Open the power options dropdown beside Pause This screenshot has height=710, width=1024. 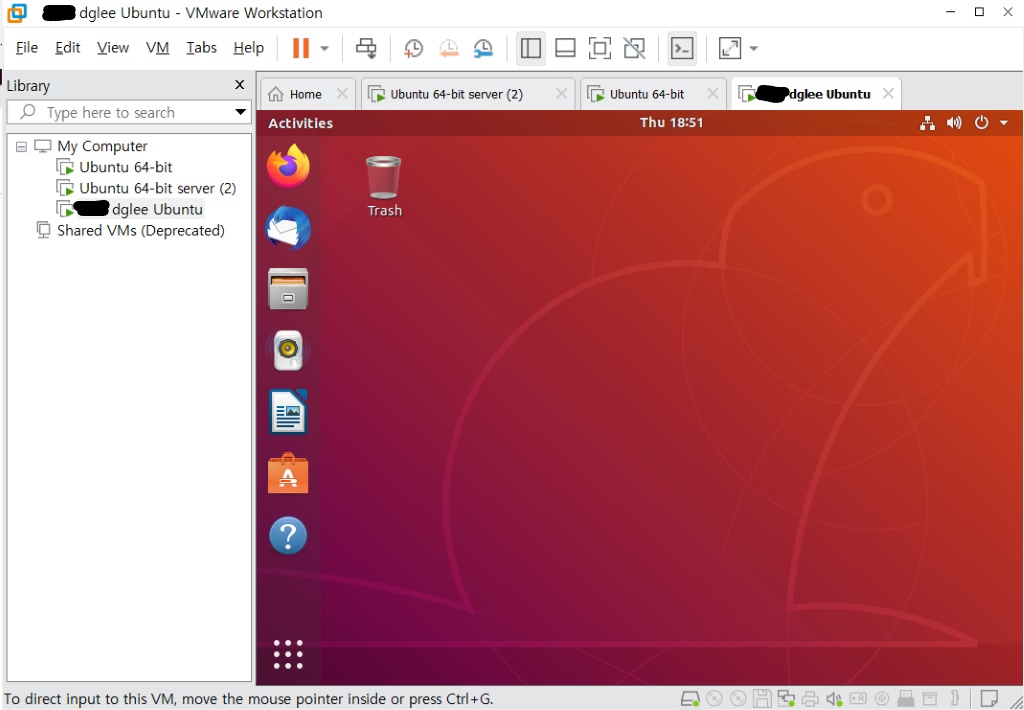325,48
